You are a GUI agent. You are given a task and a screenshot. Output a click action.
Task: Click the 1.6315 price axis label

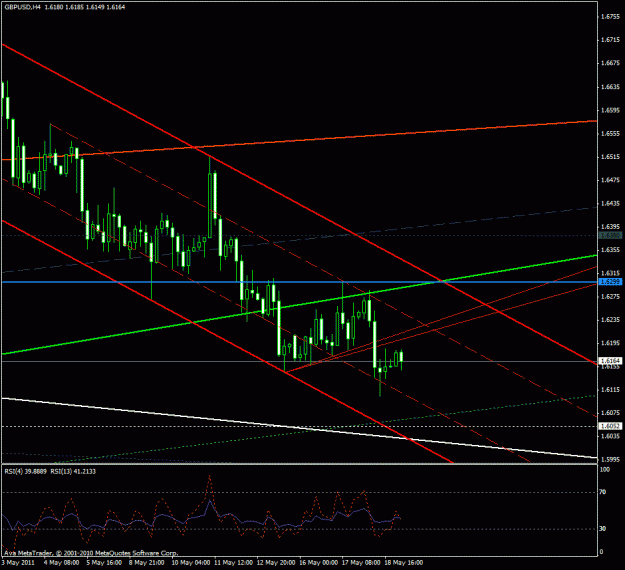[610, 273]
